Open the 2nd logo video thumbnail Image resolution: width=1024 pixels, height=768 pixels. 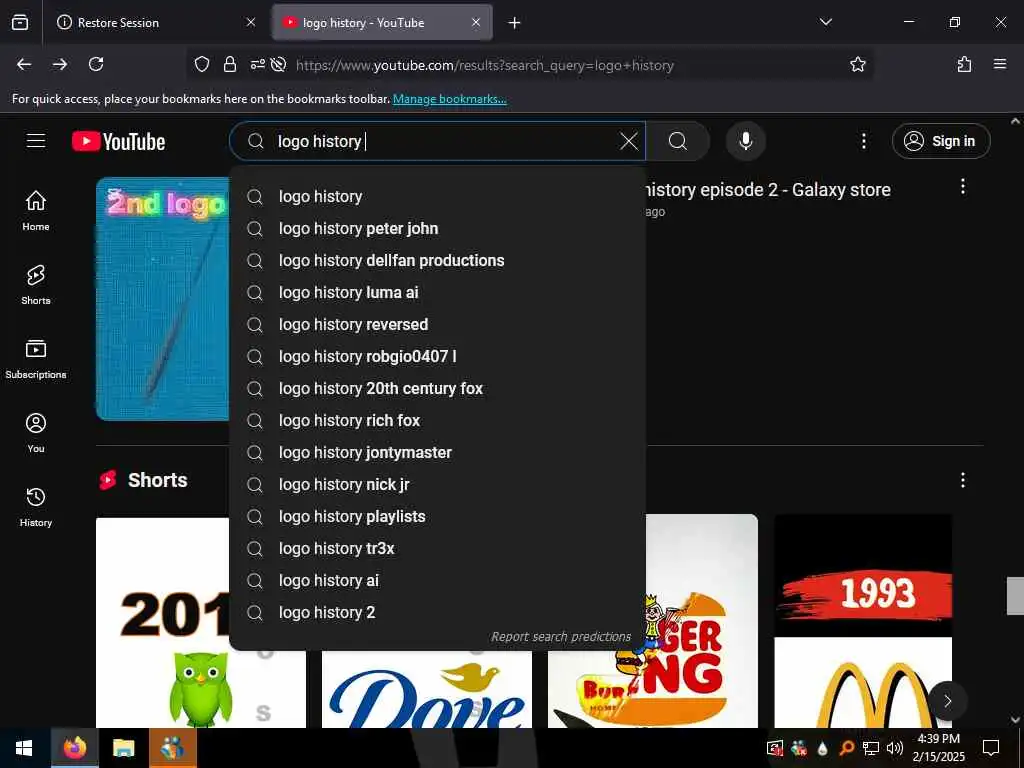point(163,299)
